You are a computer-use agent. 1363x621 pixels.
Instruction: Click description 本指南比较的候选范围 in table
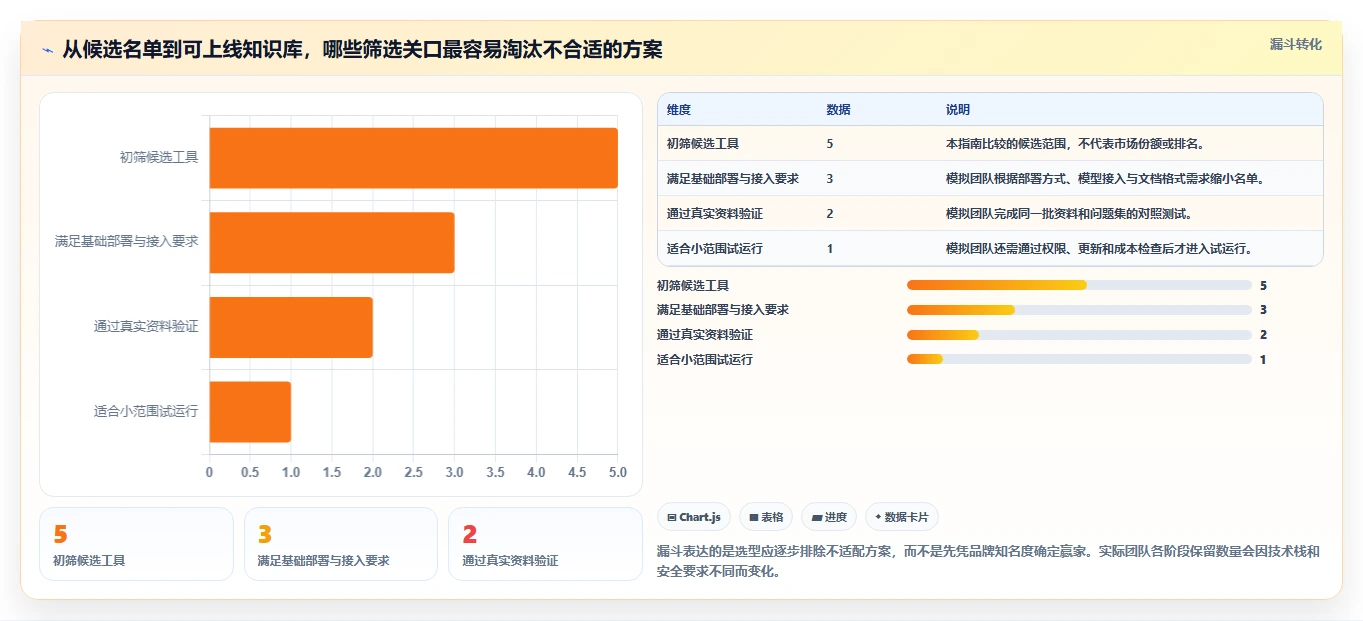click(x=1075, y=144)
